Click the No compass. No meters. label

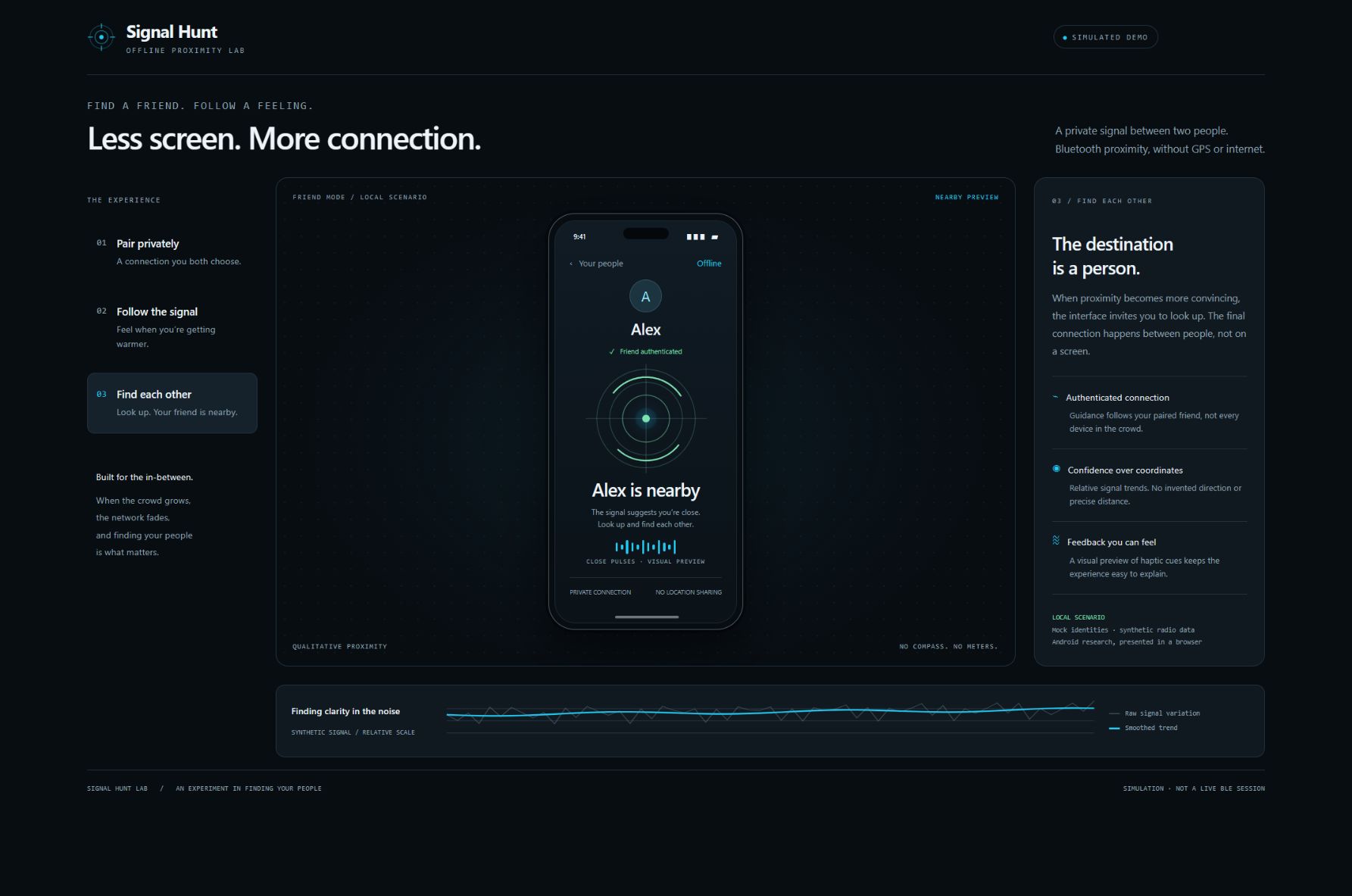(x=948, y=646)
